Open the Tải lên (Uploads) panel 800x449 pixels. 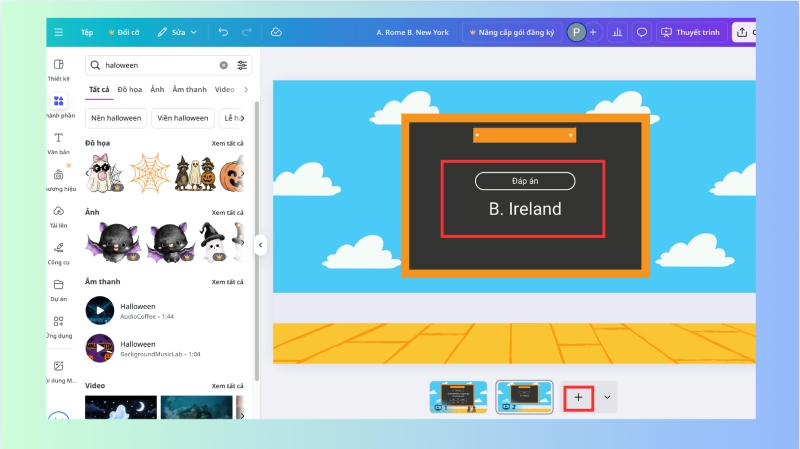click(x=59, y=215)
